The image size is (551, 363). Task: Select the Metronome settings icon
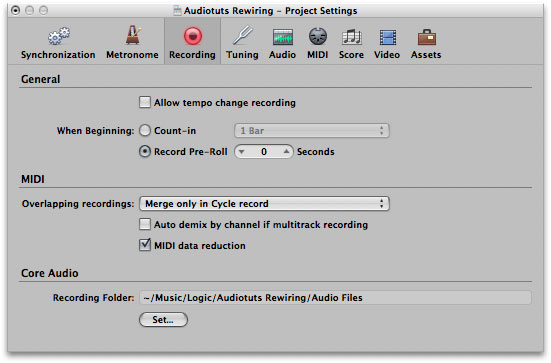coord(133,35)
